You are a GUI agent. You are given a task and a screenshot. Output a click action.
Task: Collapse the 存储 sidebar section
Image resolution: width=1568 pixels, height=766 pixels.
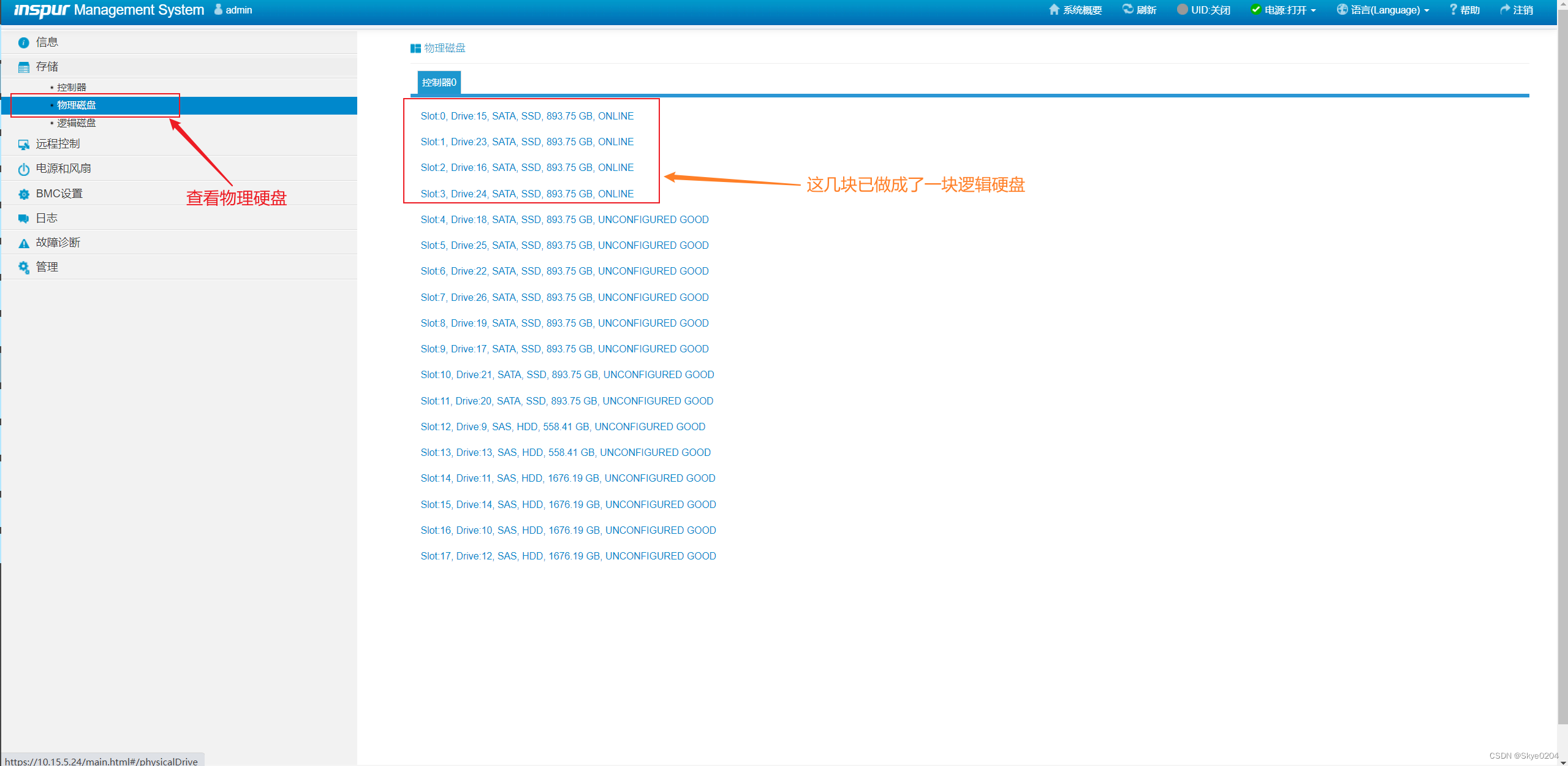[x=47, y=67]
